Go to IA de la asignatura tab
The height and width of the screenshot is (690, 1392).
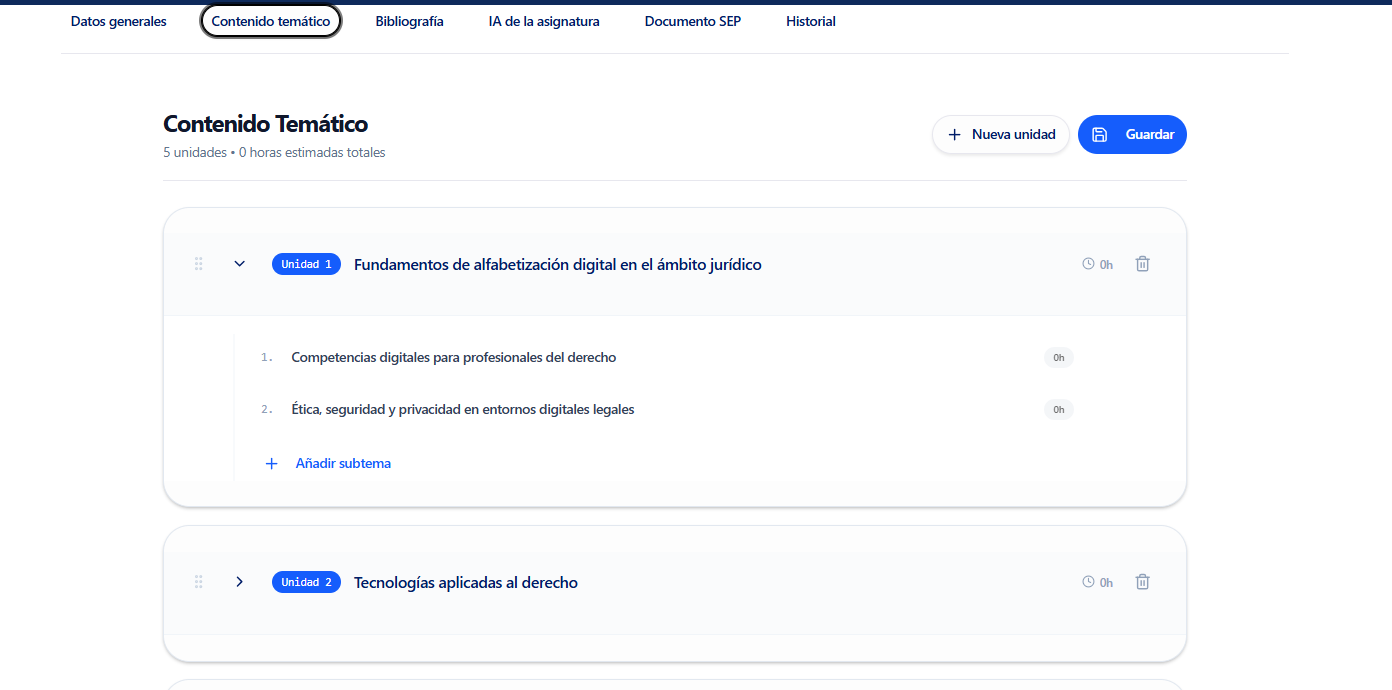(x=544, y=21)
